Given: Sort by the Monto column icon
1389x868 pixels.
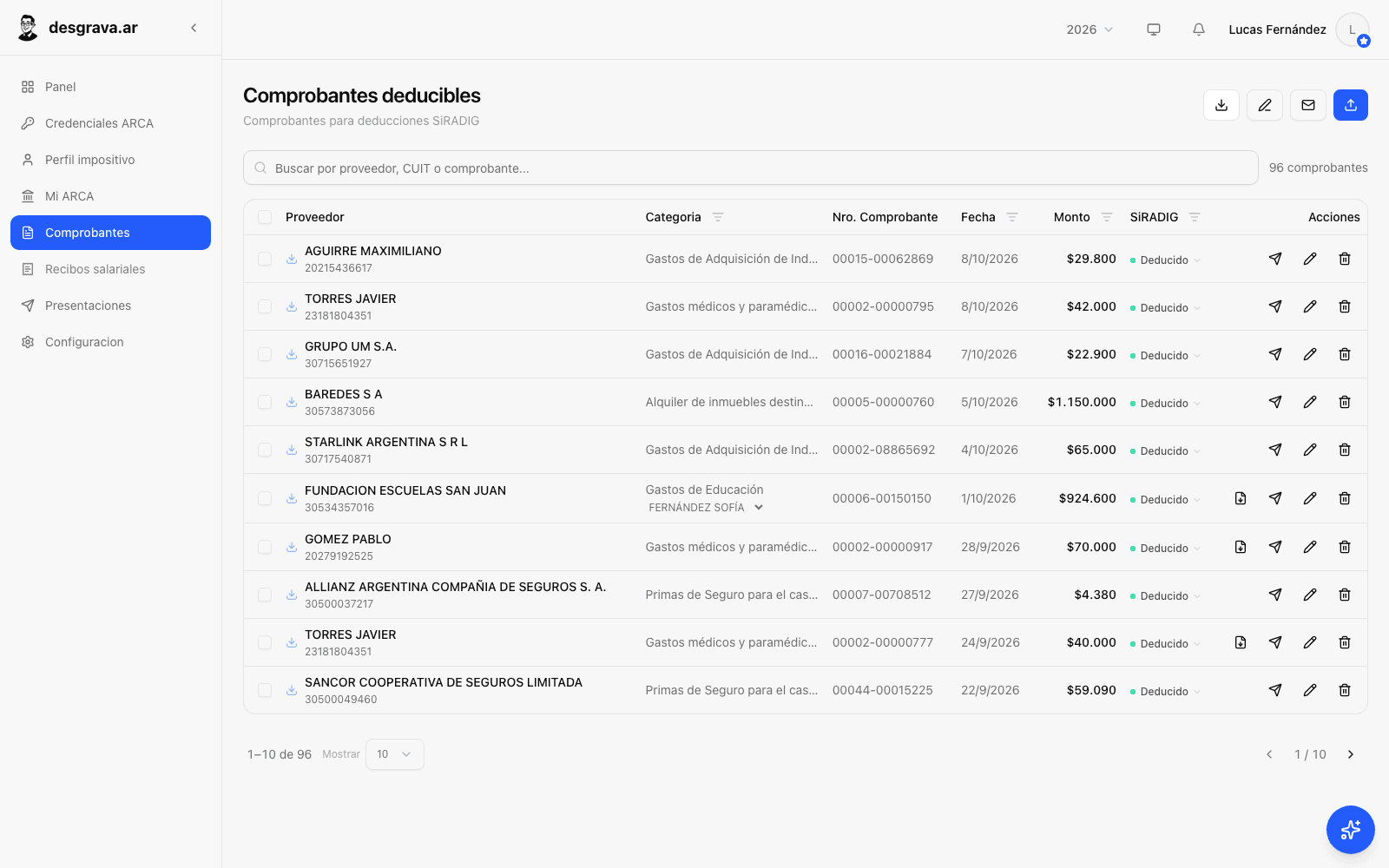Looking at the screenshot, I should 1107,217.
